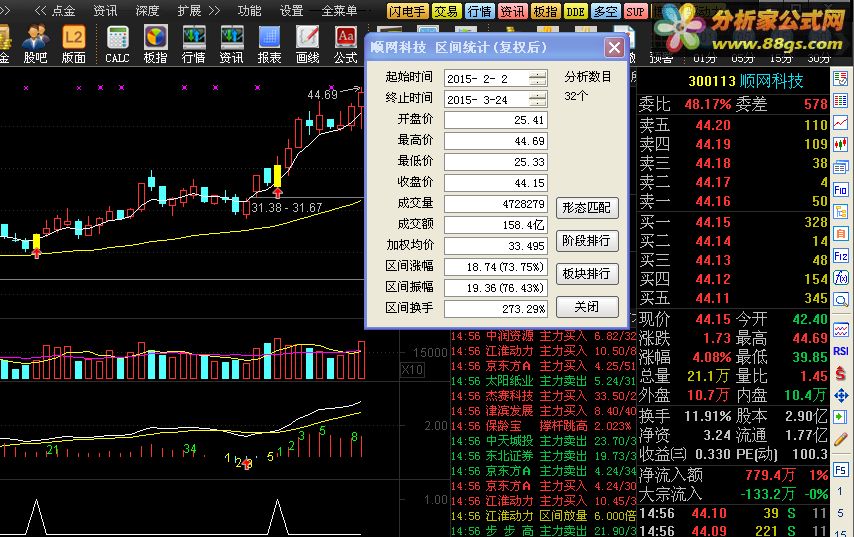This screenshot has width=854, height=537.
Task: Open the 板指 pie-chart icon
Action: (155, 44)
